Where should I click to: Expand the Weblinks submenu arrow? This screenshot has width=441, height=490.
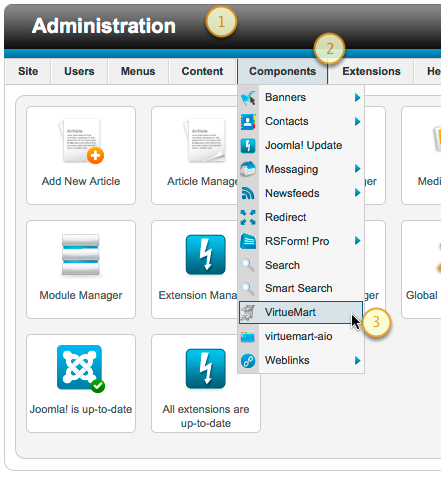357,360
